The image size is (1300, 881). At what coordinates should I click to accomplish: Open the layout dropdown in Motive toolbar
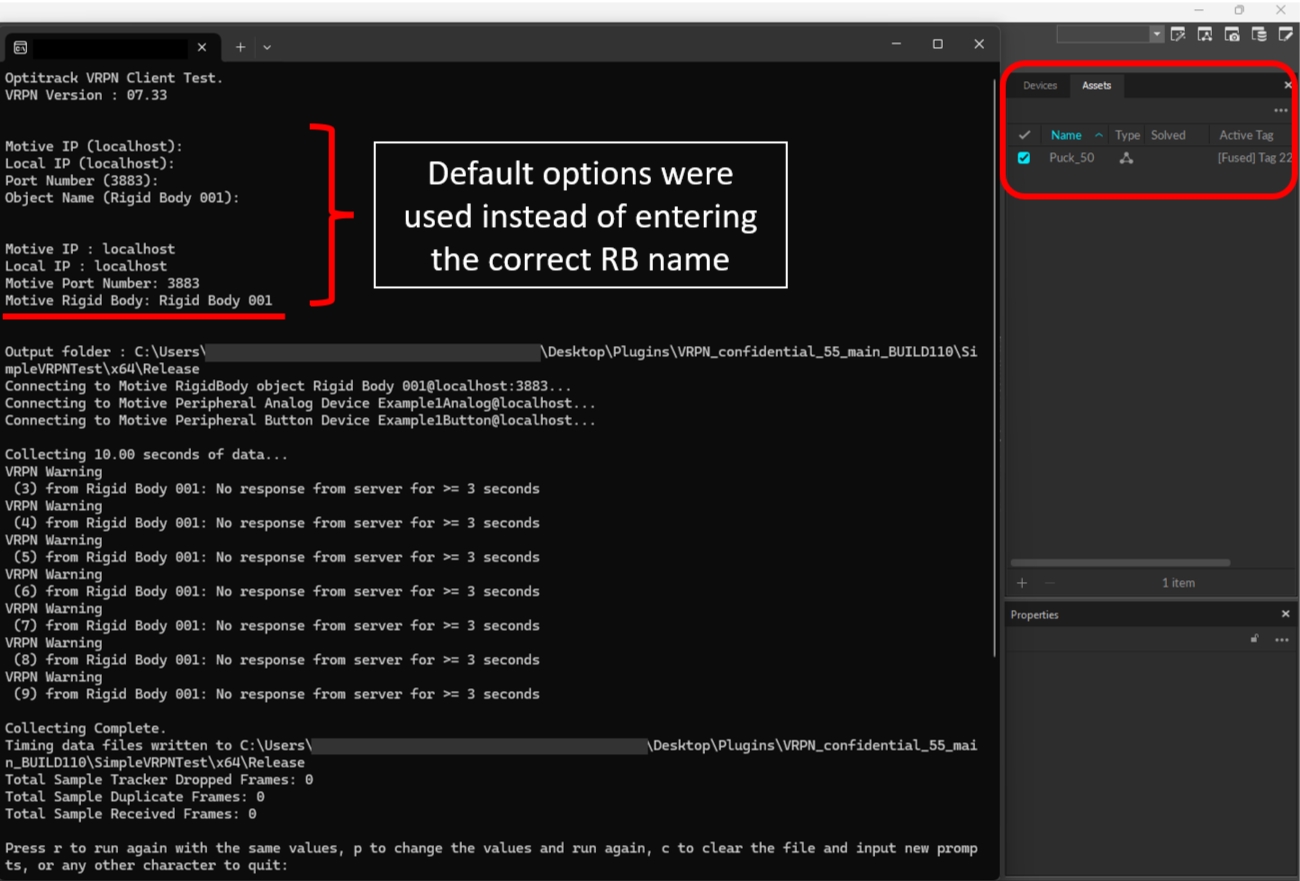pos(1156,34)
